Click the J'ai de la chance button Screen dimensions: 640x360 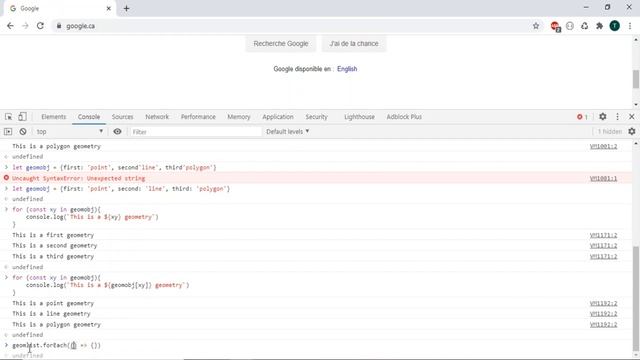click(354, 44)
